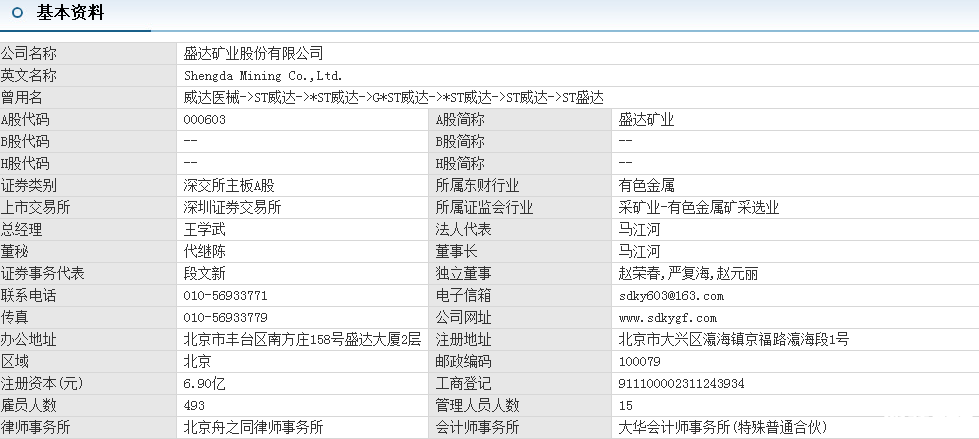Viewport: 979px width, 439px height.
Task: Click the 办公地址 label cell
Action: pyautogui.click(x=89, y=340)
